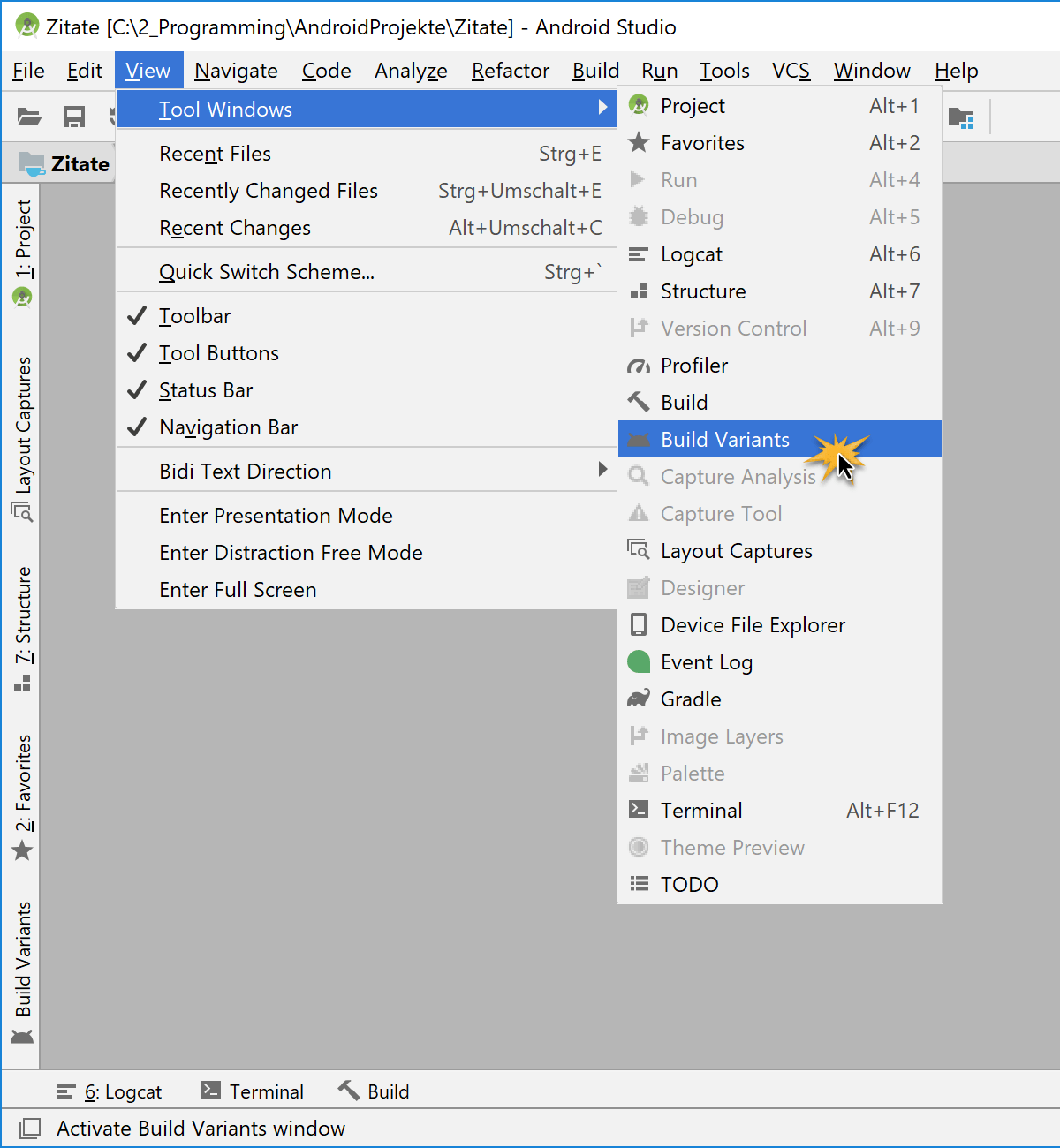Choose Enter Distraction Free Mode
Viewport: 1060px width, 1148px height.
367,553
